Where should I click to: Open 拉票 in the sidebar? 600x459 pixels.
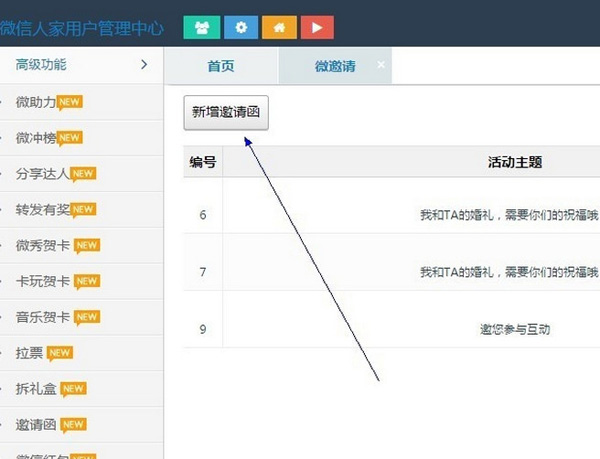tap(82, 353)
